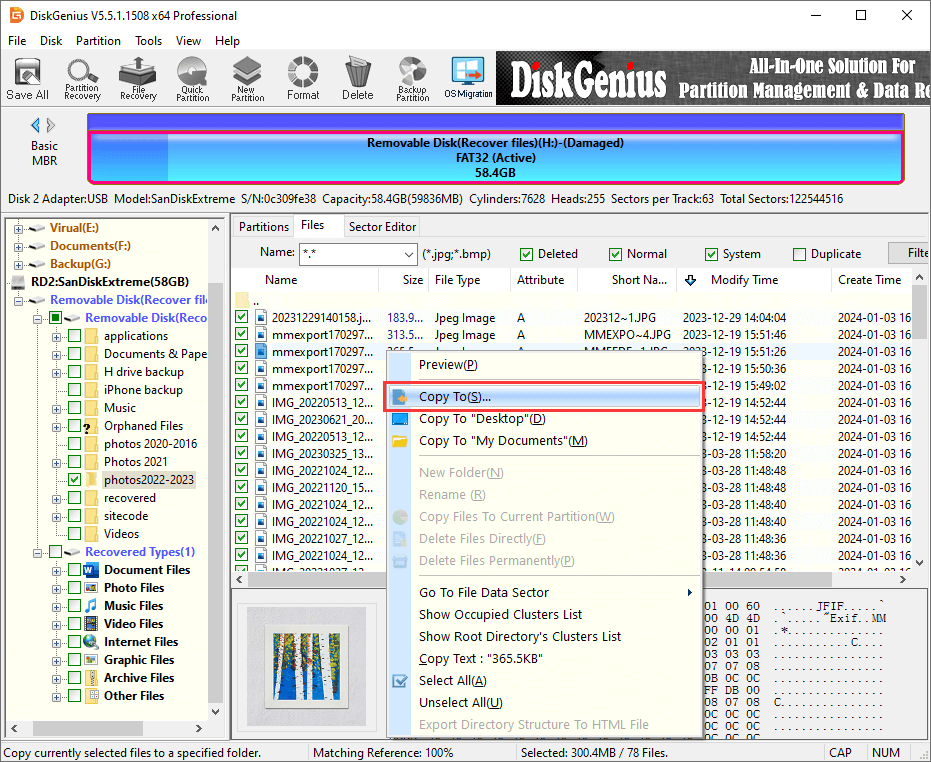The image size is (931, 762).
Task: Click Quick Partition toolbar icon
Action: pyautogui.click(x=192, y=78)
